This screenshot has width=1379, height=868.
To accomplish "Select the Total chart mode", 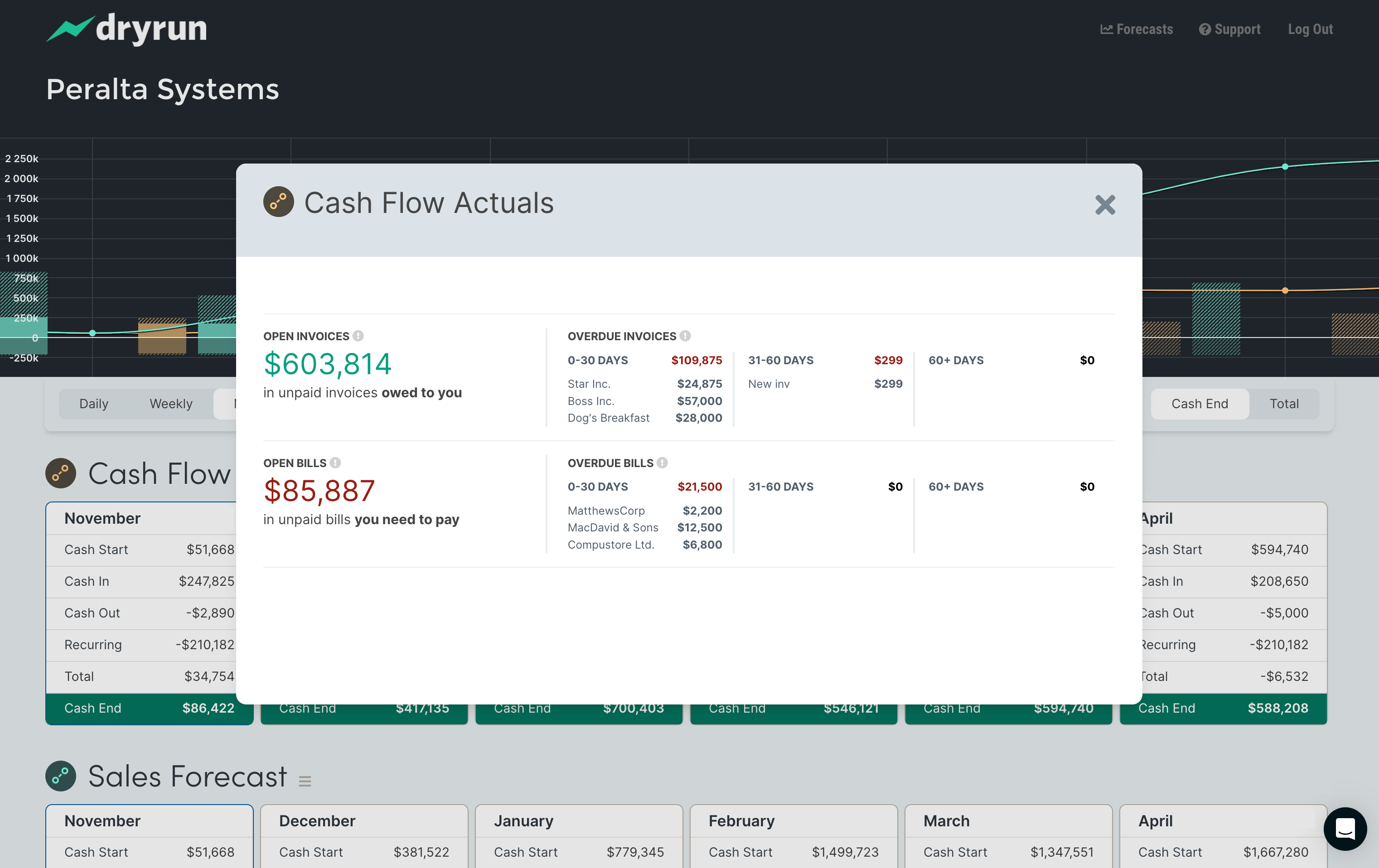I will pyautogui.click(x=1284, y=404).
